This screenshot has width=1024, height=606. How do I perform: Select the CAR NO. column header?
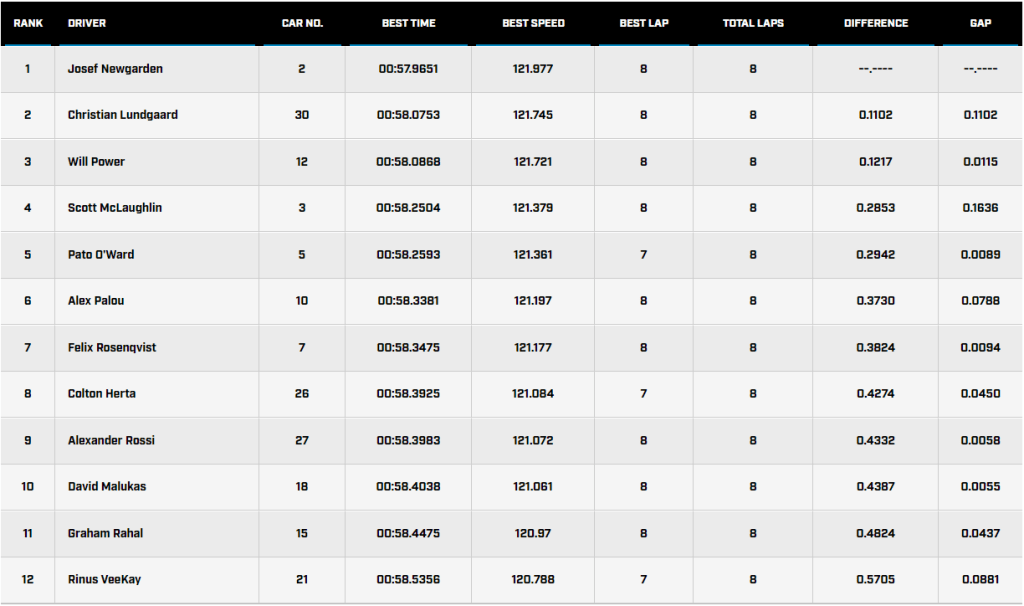pyautogui.click(x=302, y=23)
